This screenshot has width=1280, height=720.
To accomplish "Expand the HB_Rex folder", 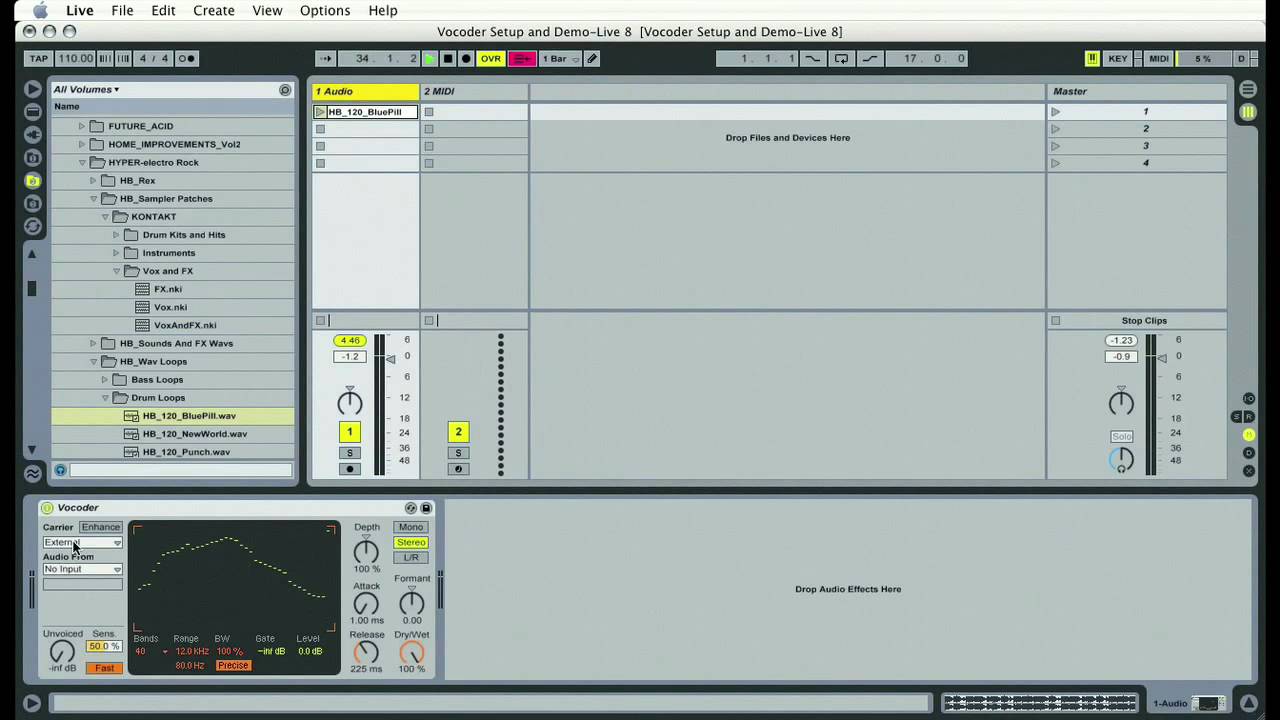I will pyautogui.click(x=93, y=180).
